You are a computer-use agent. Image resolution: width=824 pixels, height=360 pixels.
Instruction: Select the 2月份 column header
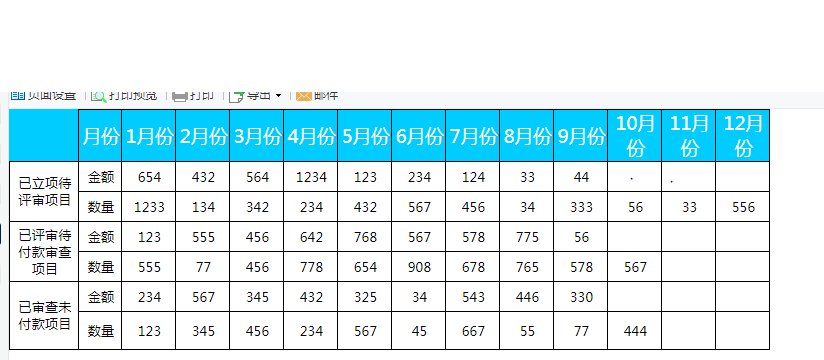(203, 136)
